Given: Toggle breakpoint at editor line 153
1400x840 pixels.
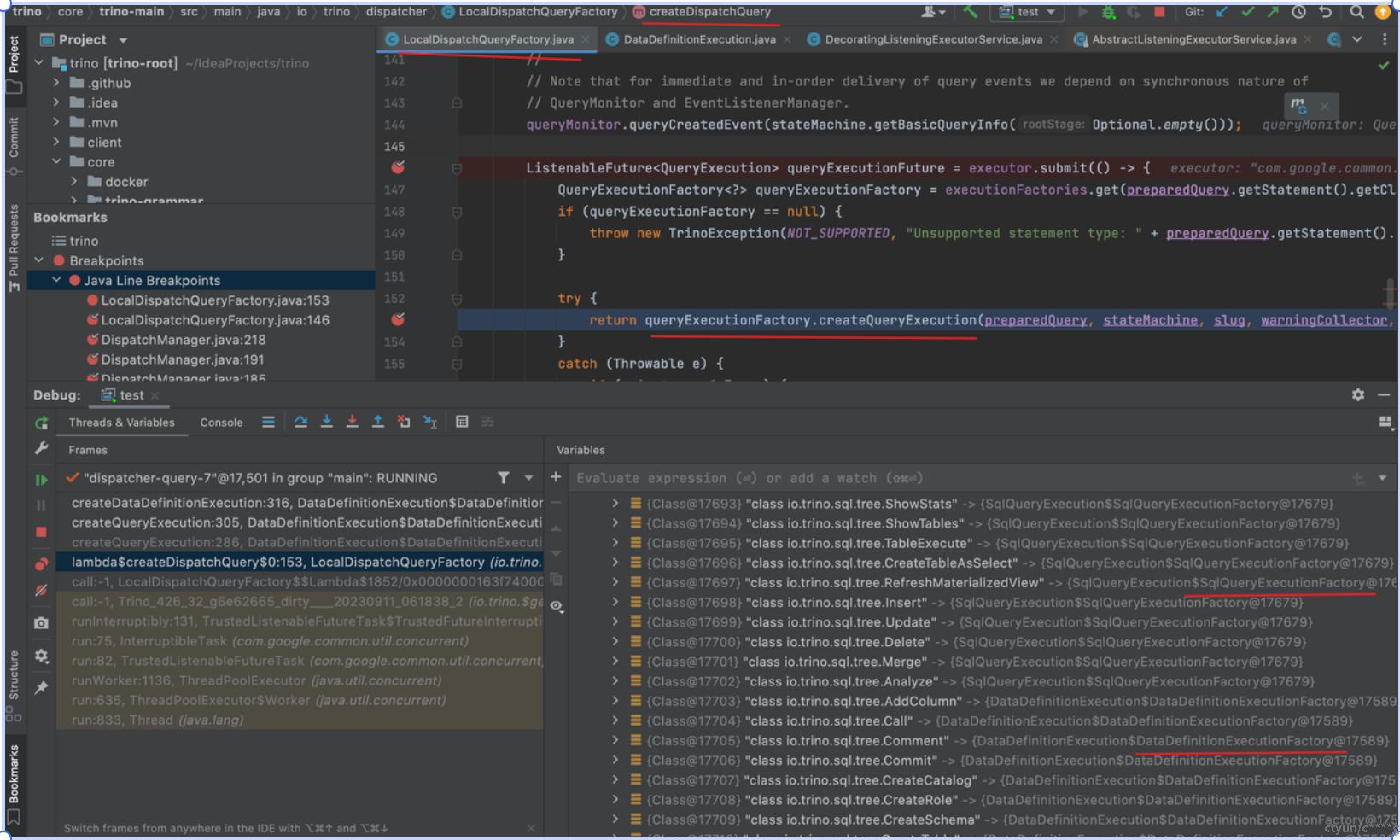Looking at the screenshot, I should point(398,319).
